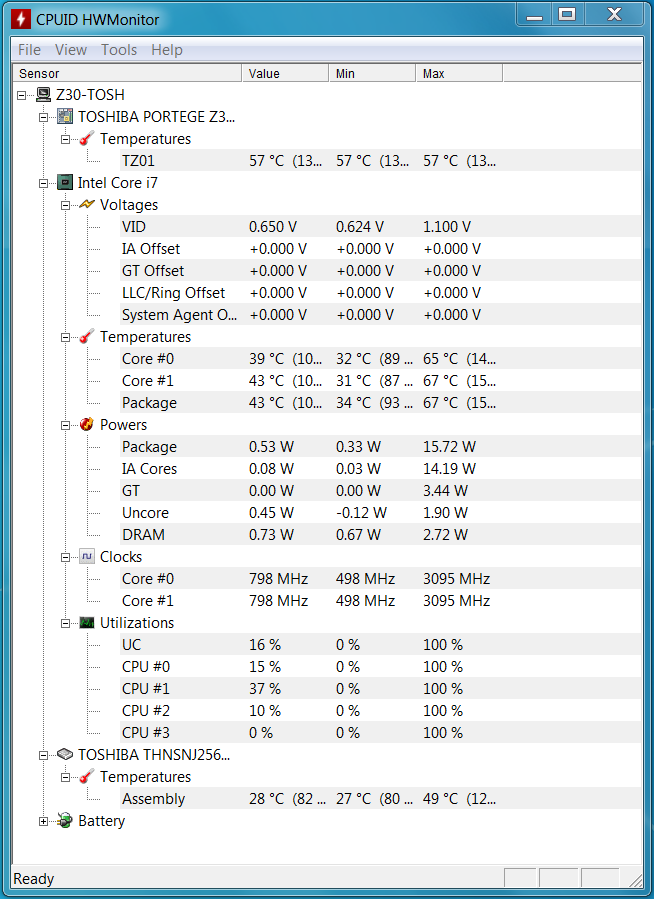Image resolution: width=654 pixels, height=899 pixels.
Task: Collapse the Powers section
Action: click(x=65, y=425)
